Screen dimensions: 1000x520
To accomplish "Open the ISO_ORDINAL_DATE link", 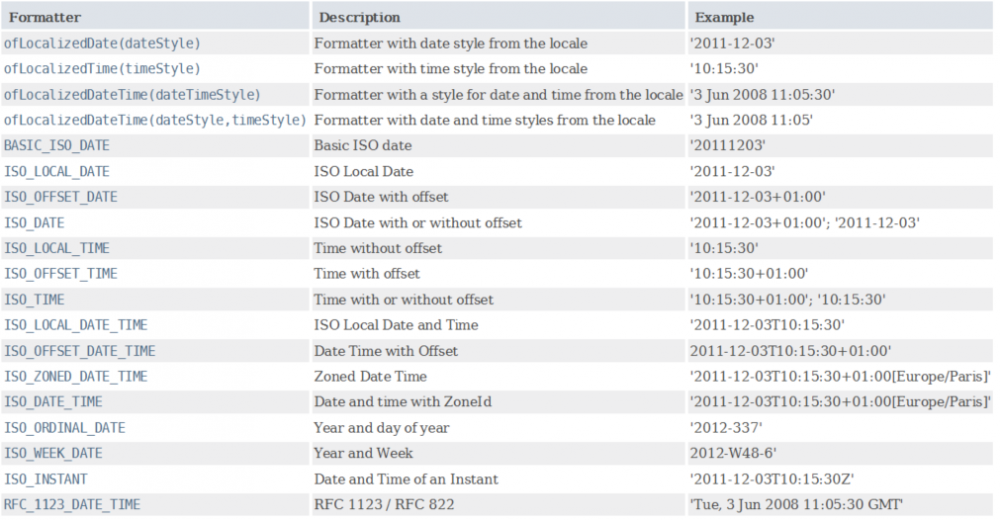I will click(64, 428).
